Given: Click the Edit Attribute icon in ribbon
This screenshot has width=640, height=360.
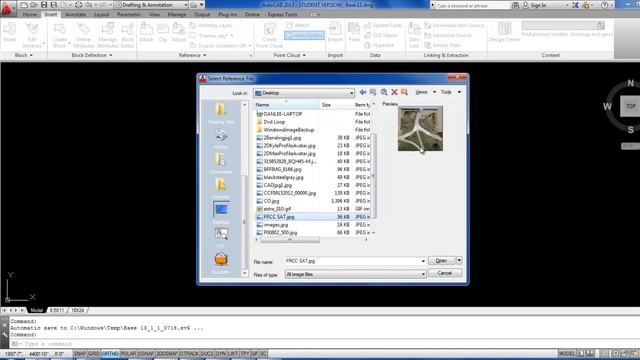Looking at the screenshot, I should (x=32, y=35).
